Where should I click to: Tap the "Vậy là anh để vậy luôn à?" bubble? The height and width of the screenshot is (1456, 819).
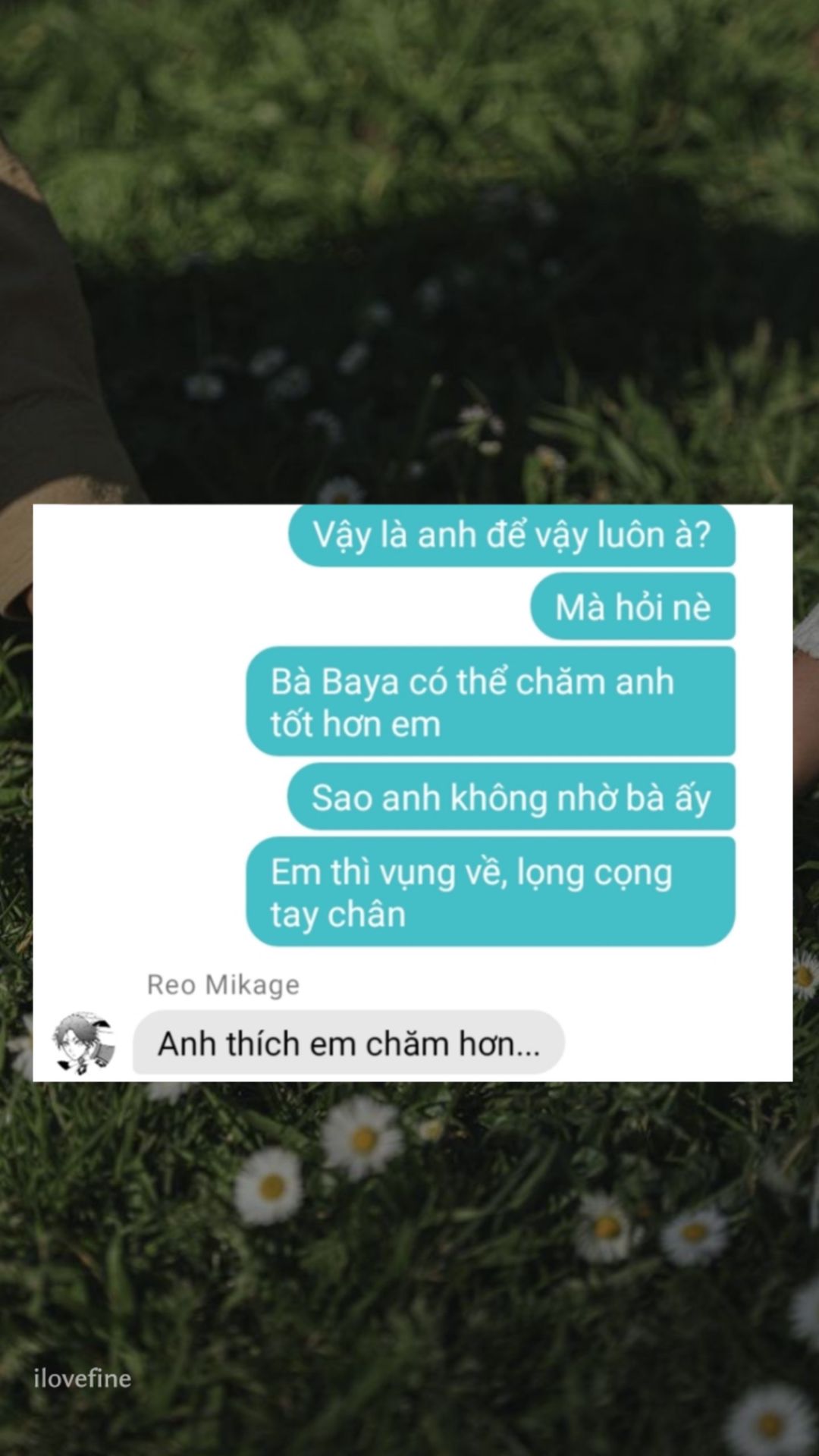(512, 535)
